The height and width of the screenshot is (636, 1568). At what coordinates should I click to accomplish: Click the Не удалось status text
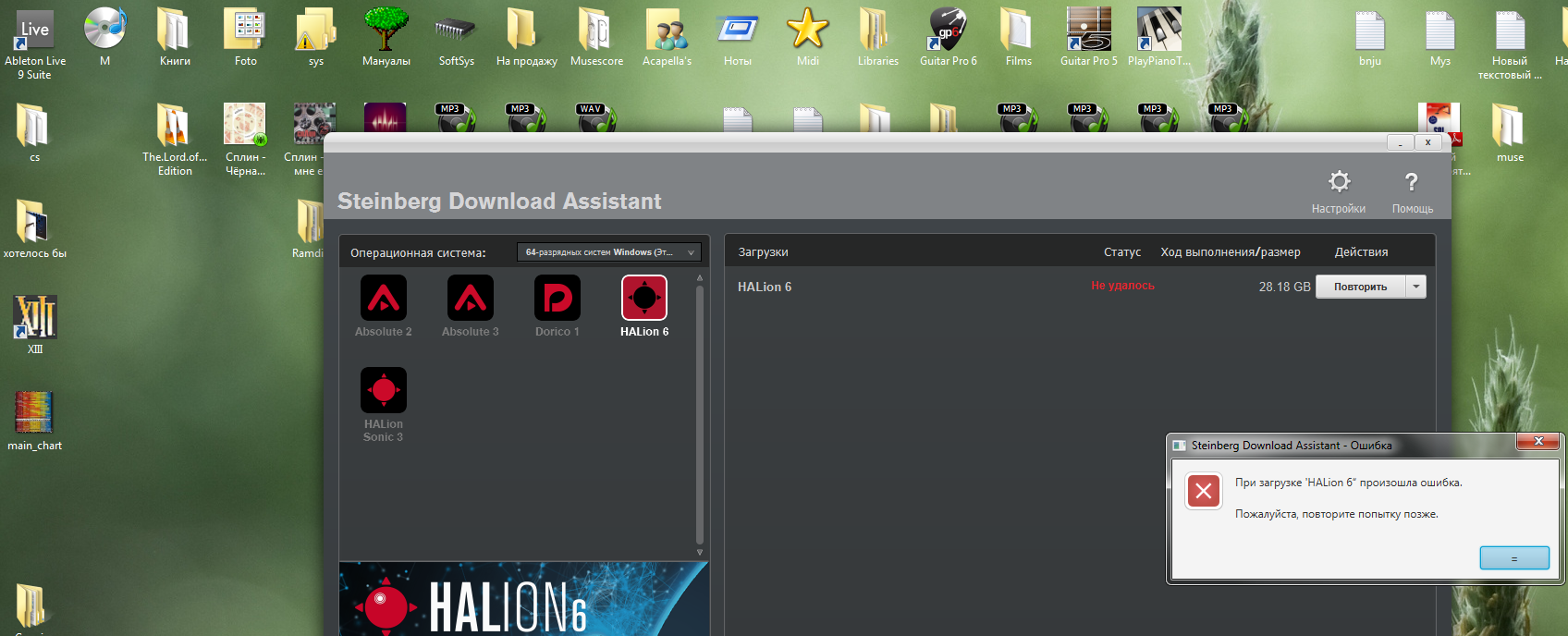click(1122, 286)
